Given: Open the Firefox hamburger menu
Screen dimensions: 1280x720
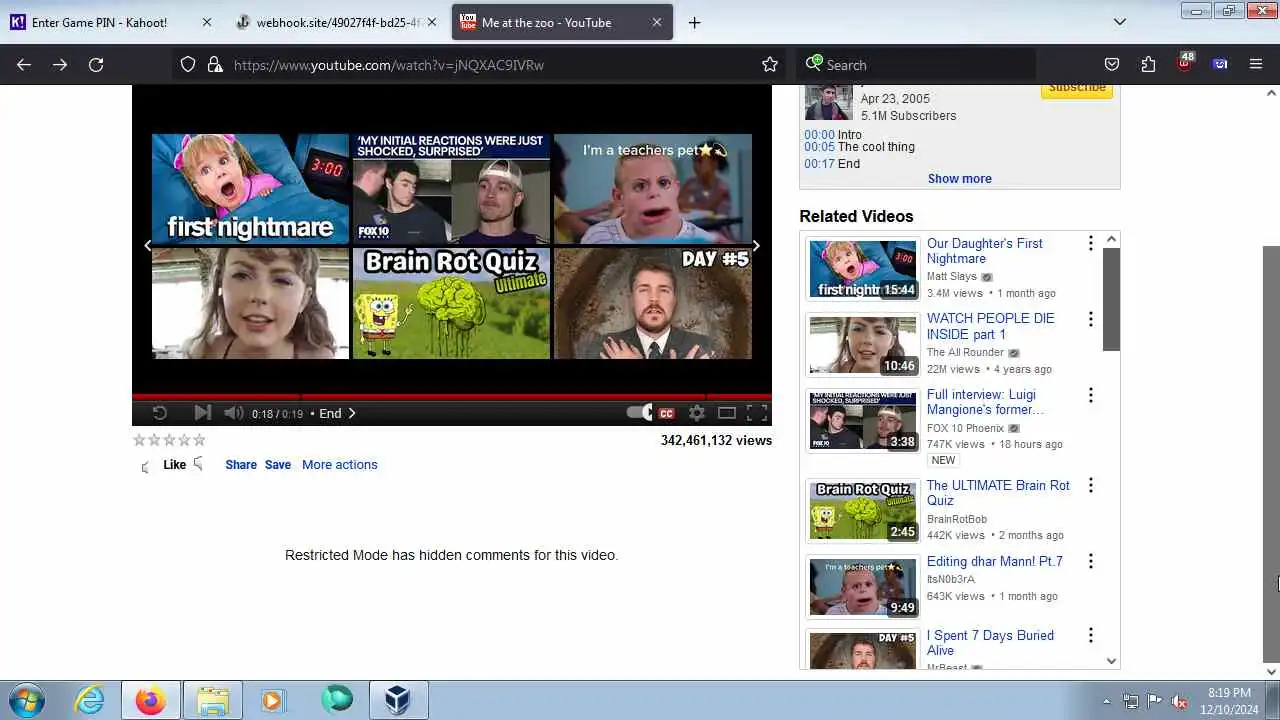Looking at the screenshot, I should (1256, 64).
